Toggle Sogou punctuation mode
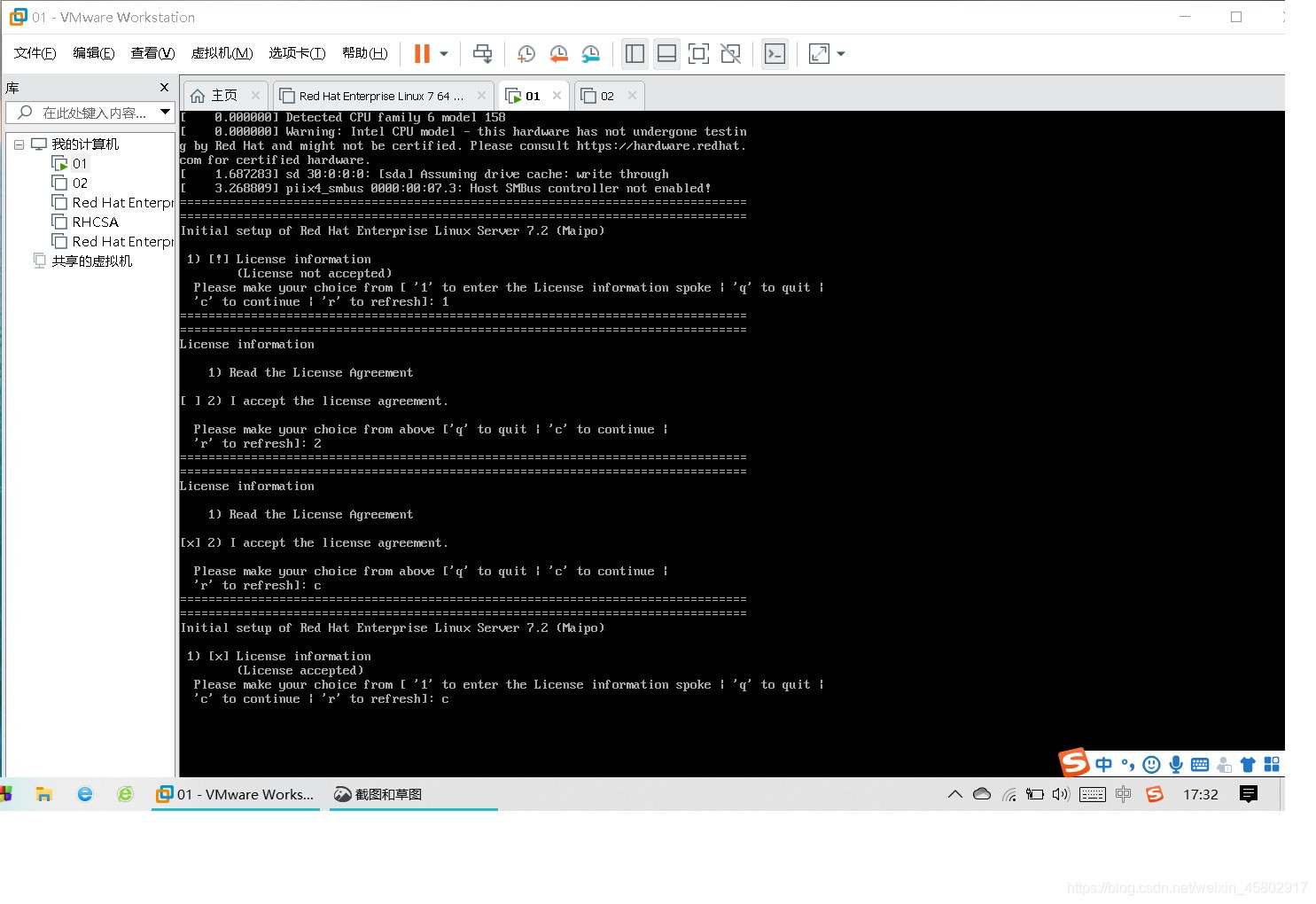Image resolution: width=1316 pixels, height=904 pixels. click(x=1128, y=764)
